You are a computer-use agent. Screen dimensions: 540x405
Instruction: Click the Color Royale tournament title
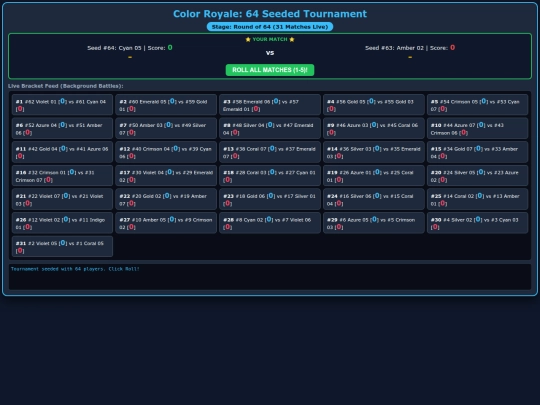[x=270, y=14]
